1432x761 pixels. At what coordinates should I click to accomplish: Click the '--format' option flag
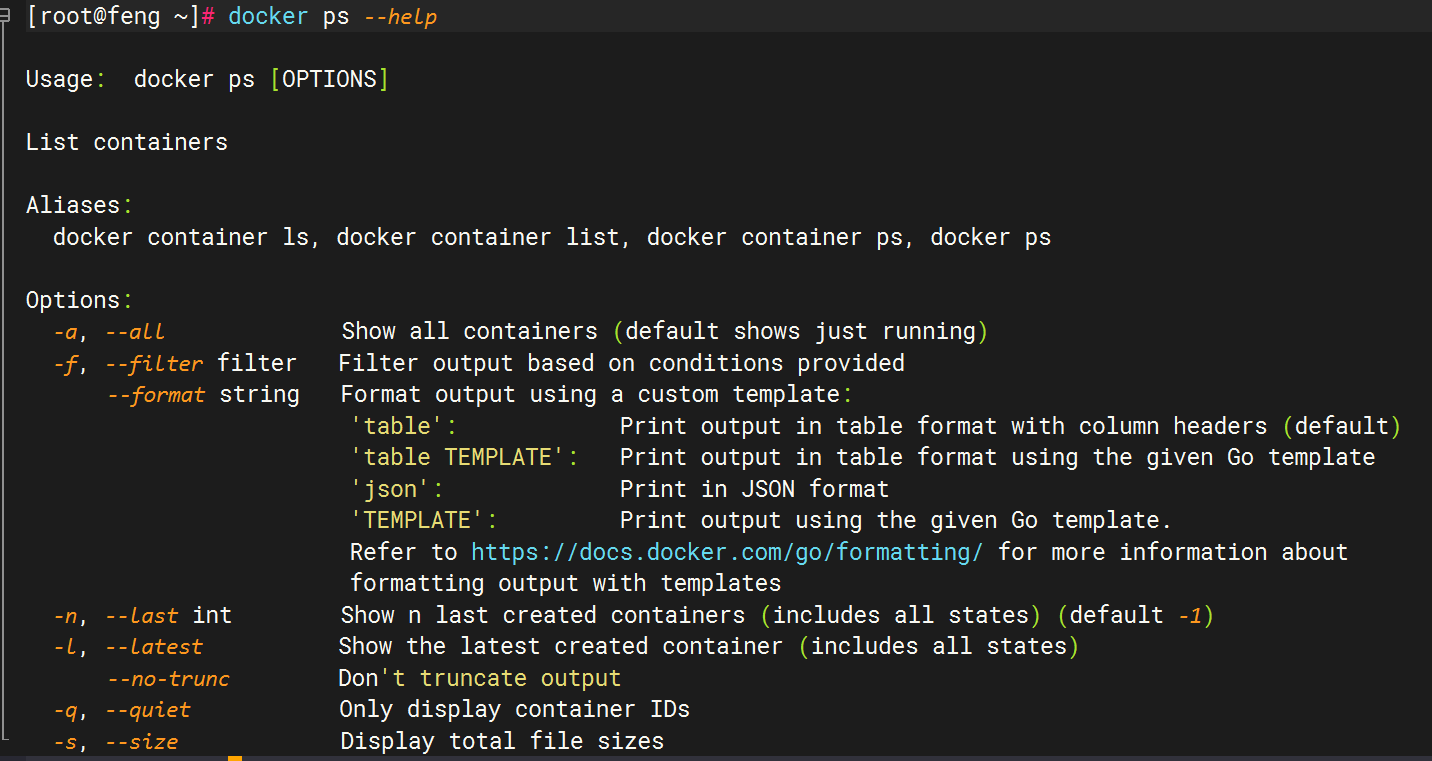tap(156, 394)
